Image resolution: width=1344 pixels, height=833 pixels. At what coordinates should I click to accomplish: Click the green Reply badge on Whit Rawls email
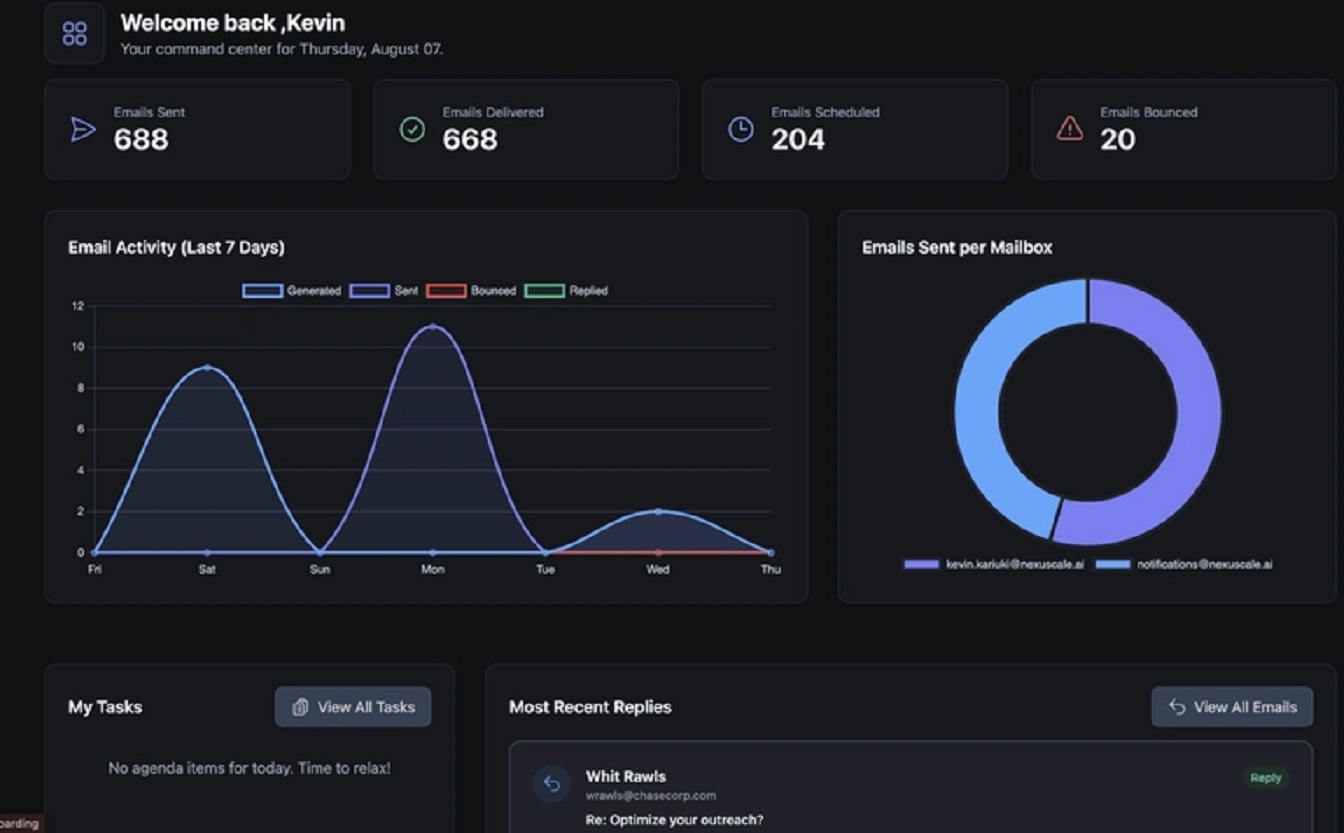[x=1265, y=778]
